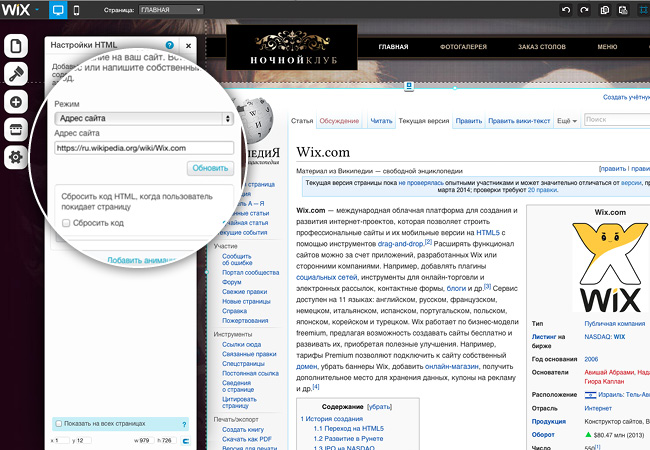
Task: Click the онлайн-магазин link
Action: [x=451, y=366]
